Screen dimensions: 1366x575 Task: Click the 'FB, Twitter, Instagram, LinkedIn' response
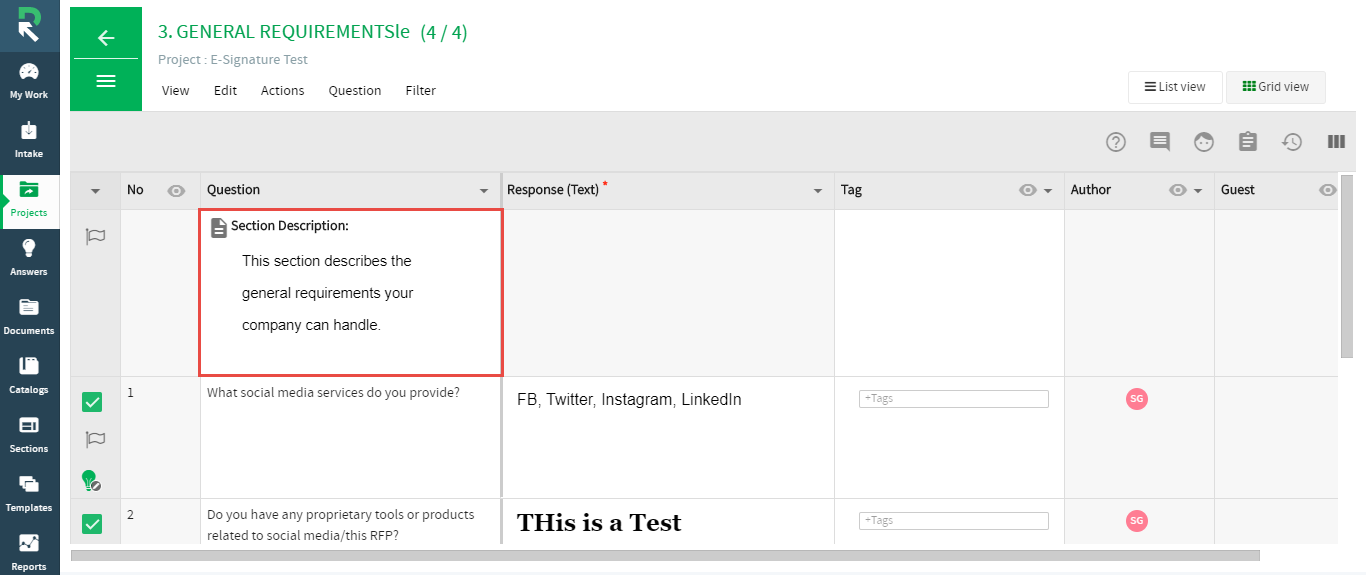(629, 400)
